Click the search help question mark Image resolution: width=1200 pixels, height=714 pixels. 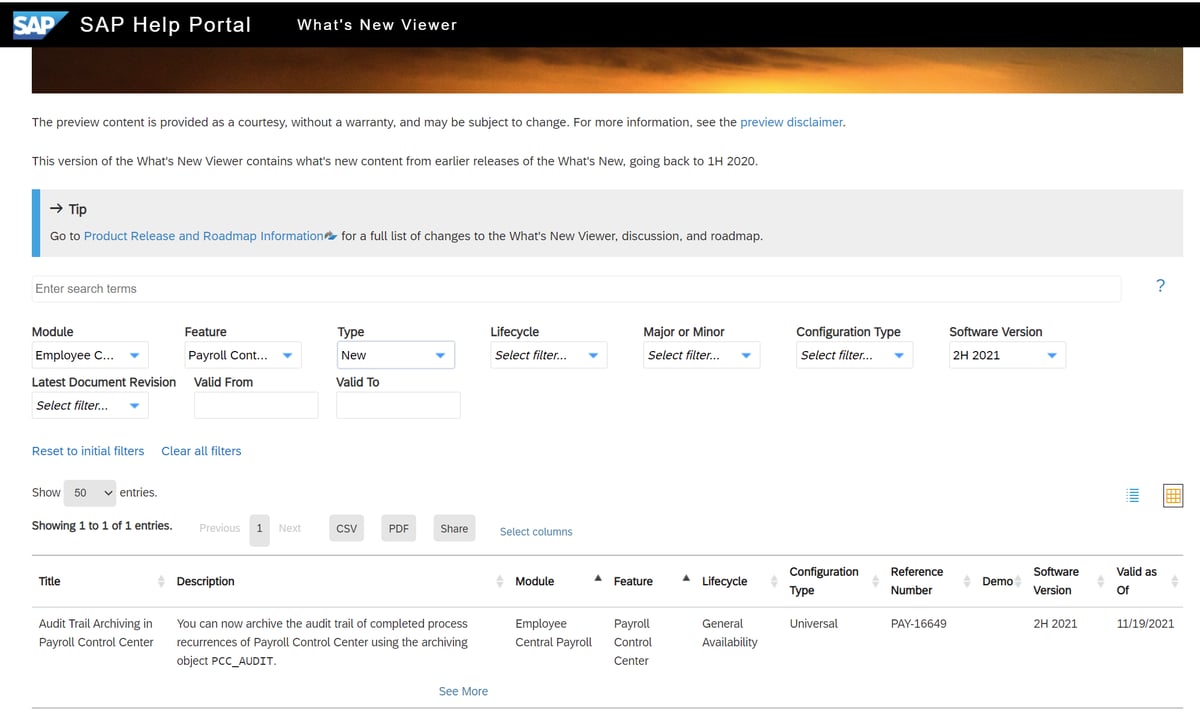click(1160, 285)
